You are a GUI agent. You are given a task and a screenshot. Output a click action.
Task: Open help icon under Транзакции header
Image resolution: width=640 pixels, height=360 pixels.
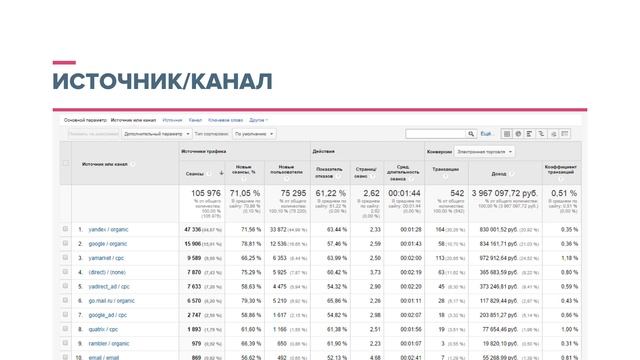pyautogui.click(x=445, y=176)
